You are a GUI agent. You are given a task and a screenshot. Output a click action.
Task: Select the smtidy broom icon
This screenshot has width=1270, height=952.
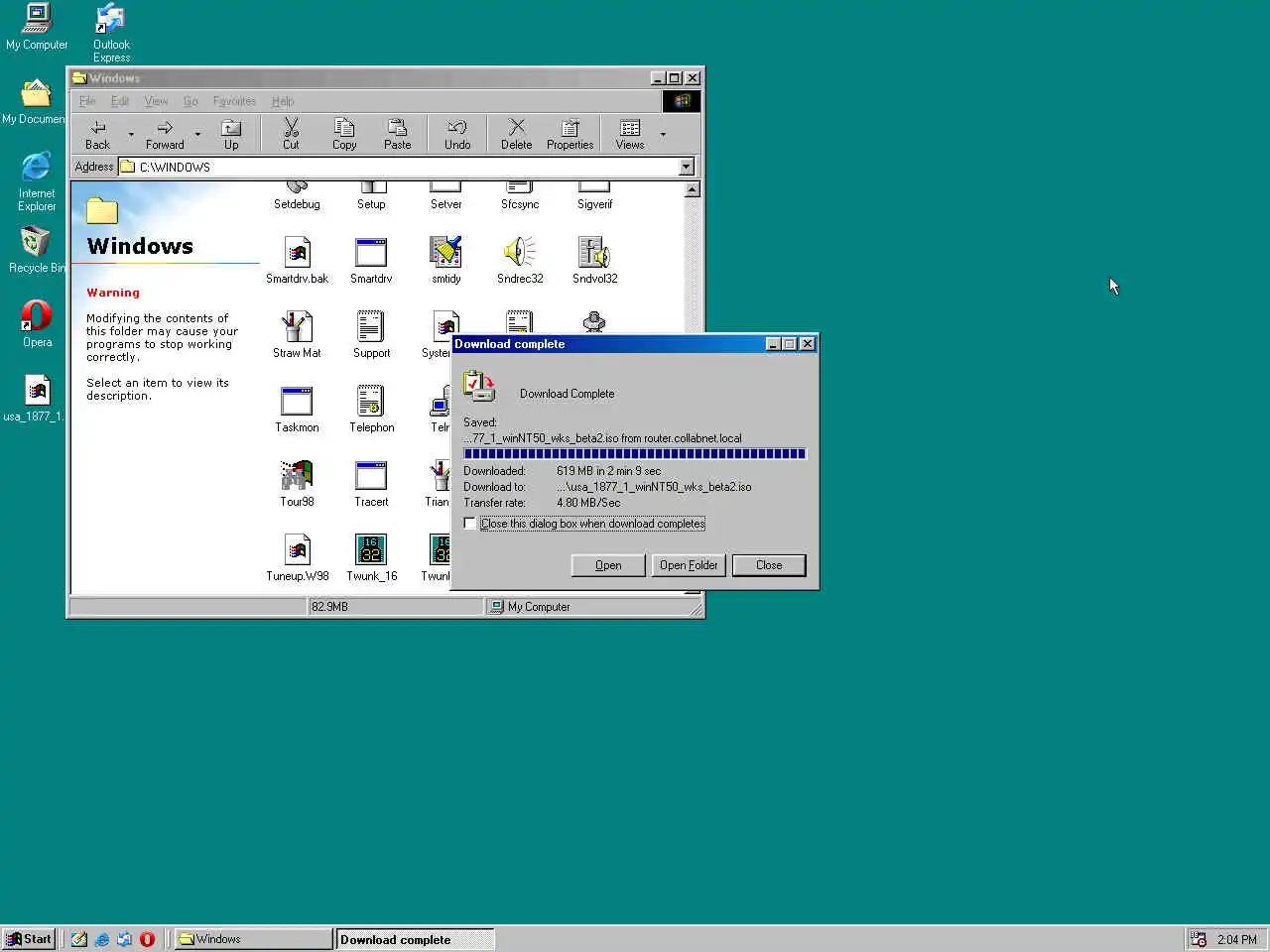(445, 261)
